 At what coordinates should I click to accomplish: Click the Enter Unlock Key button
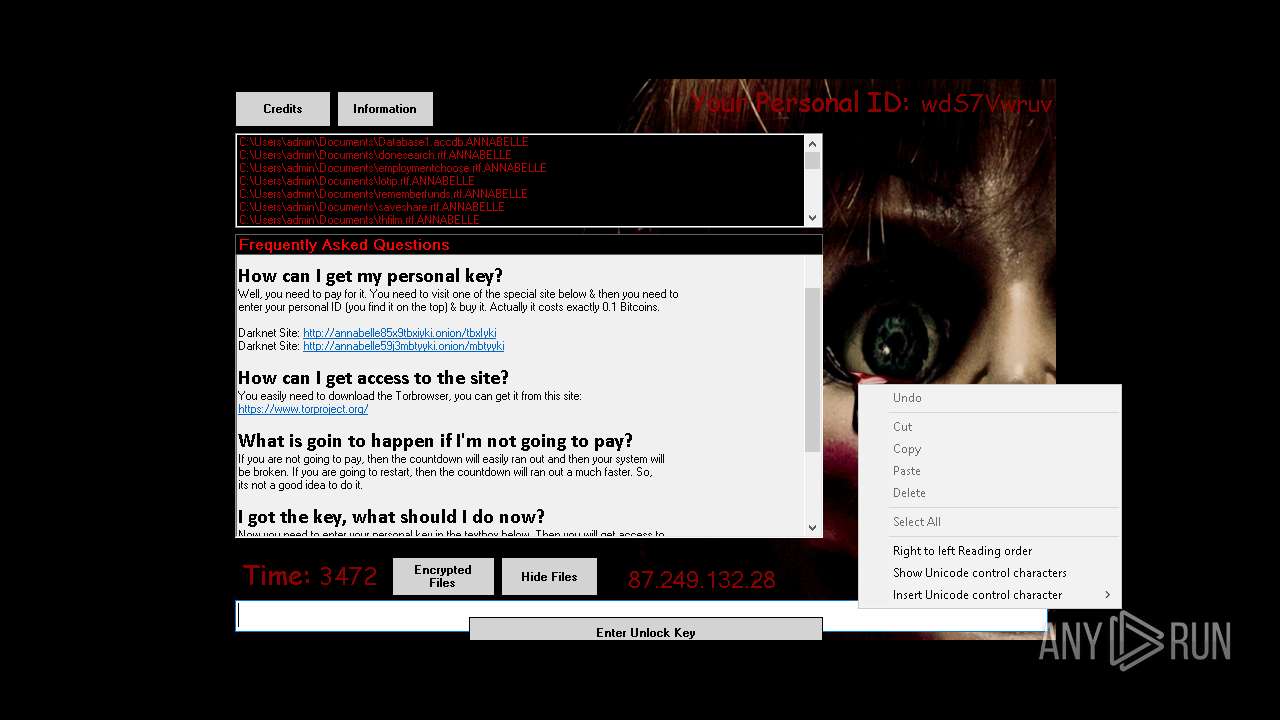click(646, 629)
